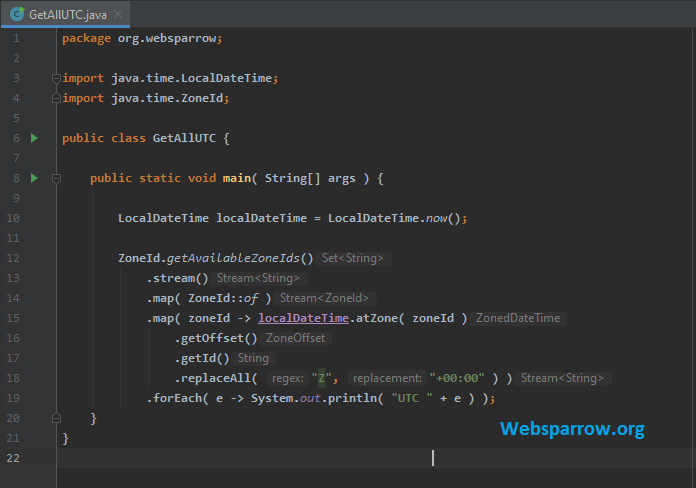Click java.time.LocalDateTime in the import
Screen dimensions: 696x488
(x=191, y=78)
